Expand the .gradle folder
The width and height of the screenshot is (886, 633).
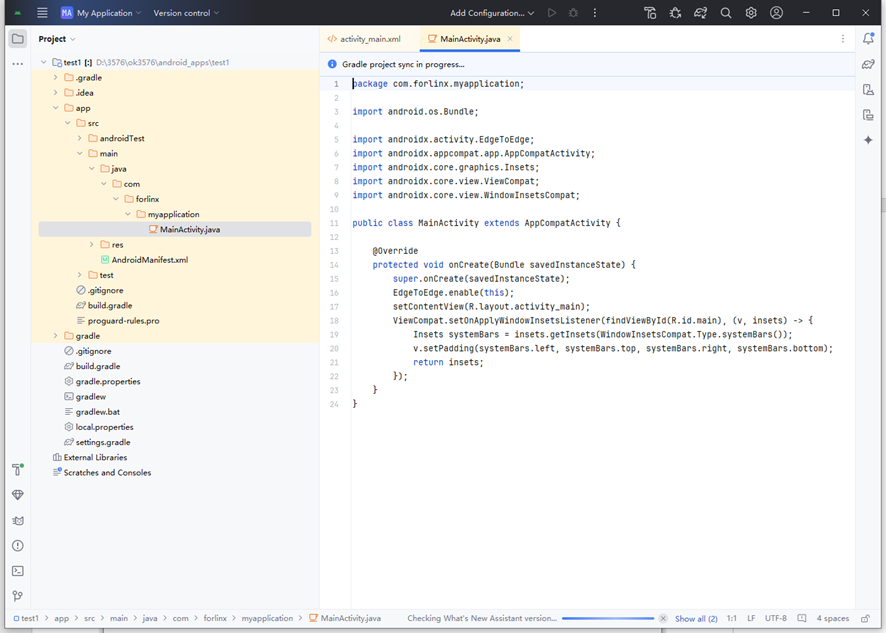55,77
